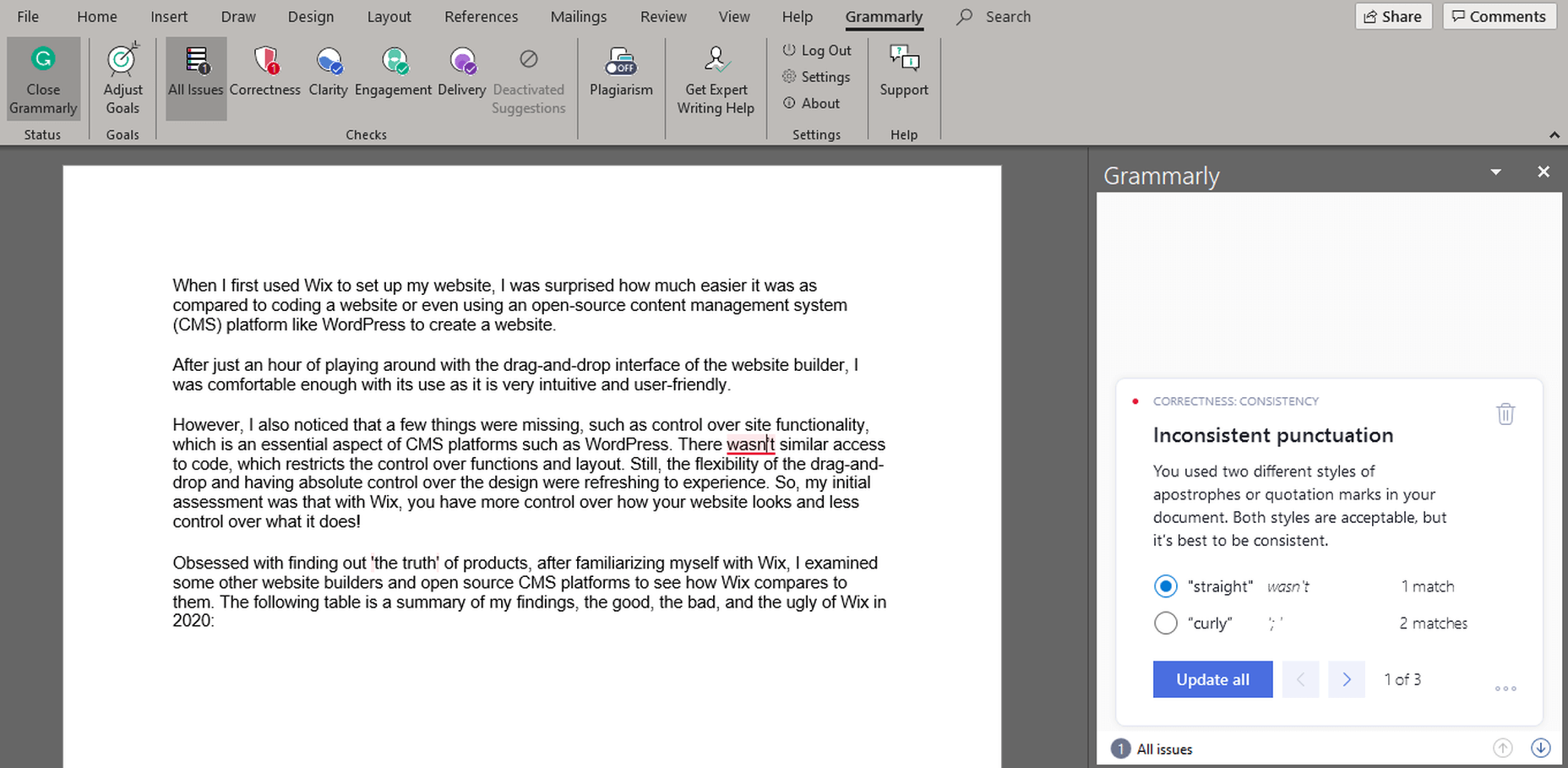Screen dimensions: 1568x768
Task: Show Engagement suggestions
Action: (x=393, y=72)
